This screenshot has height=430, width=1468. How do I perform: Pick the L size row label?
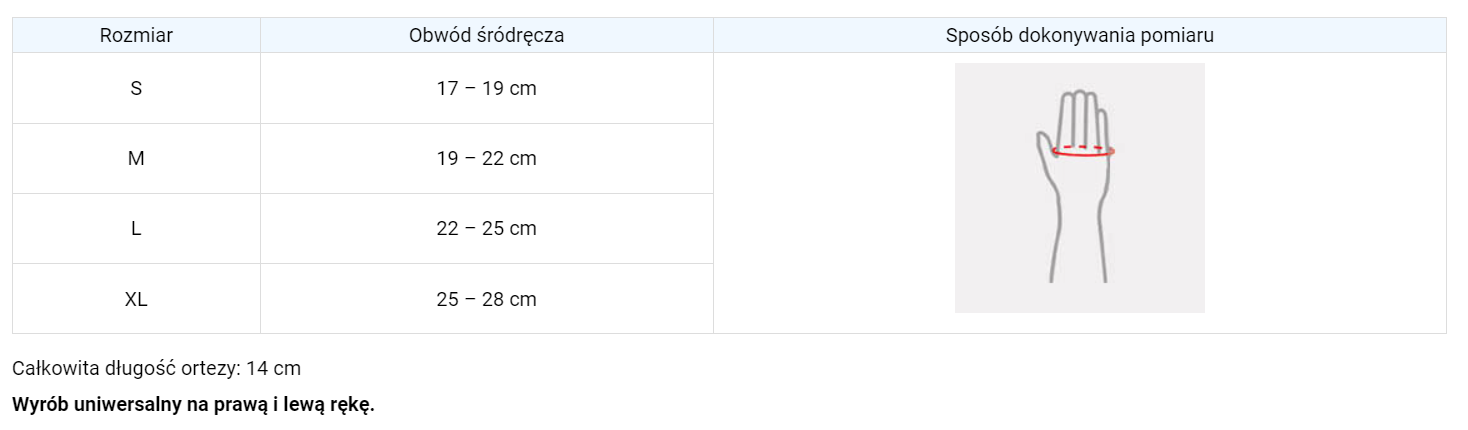coord(136,228)
